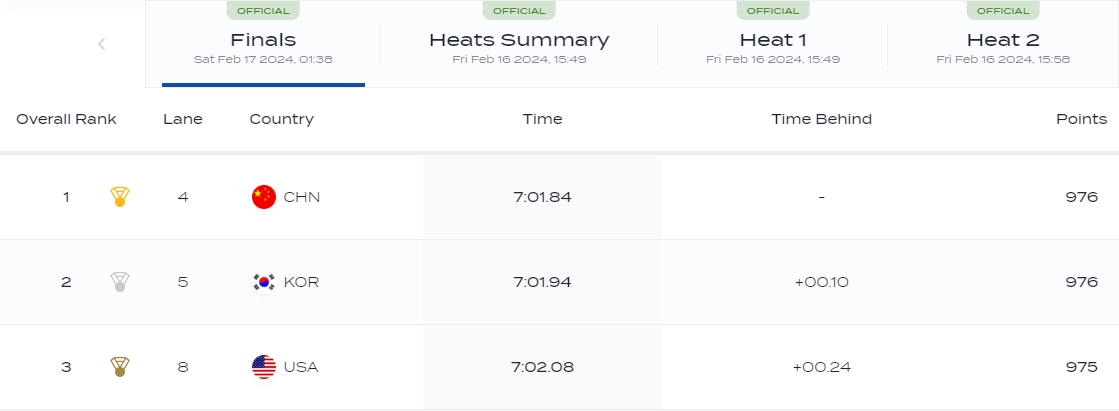The height and width of the screenshot is (411, 1119).
Task: Click the silver medal icon
Action: [120, 282]
